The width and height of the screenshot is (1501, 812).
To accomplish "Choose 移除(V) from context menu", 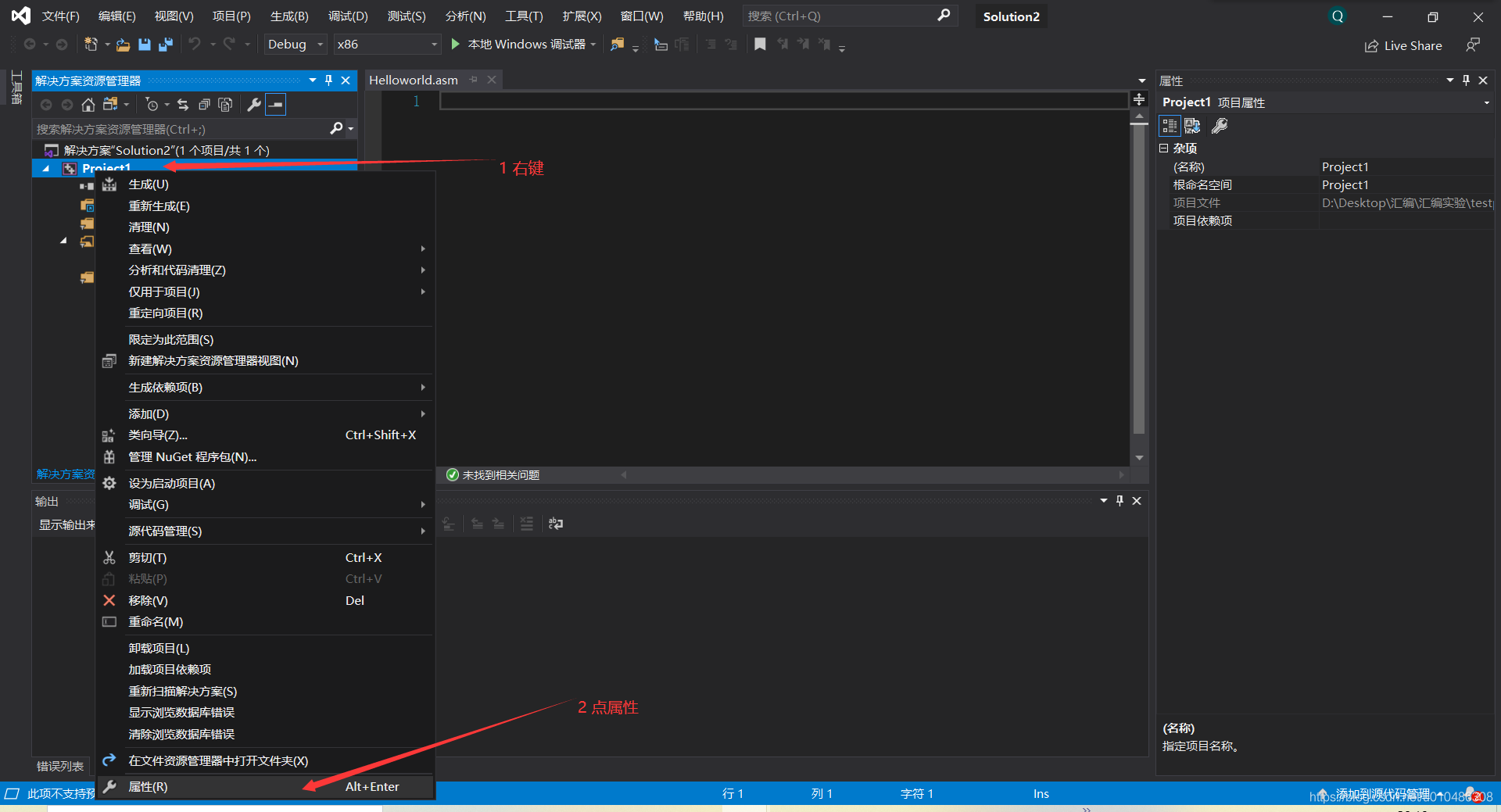I will 265,601.
